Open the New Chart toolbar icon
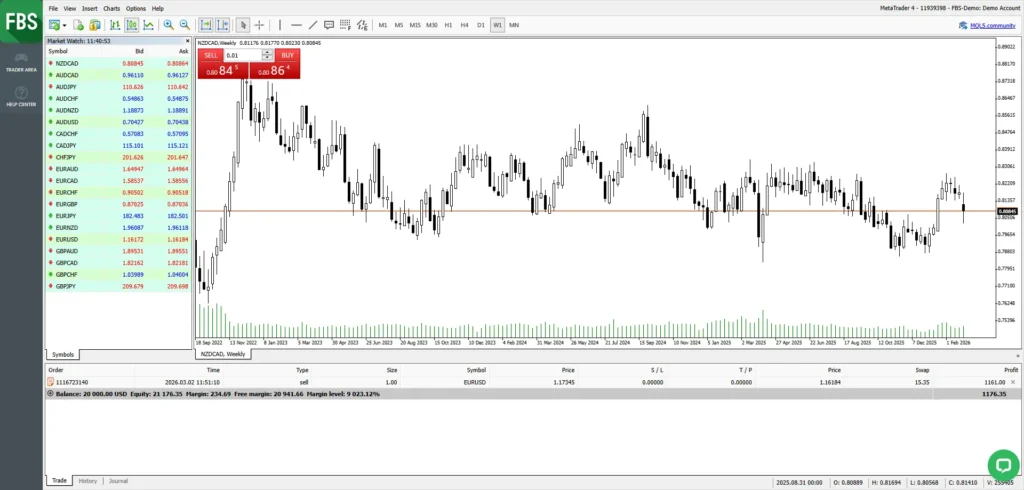 (x=54, y=25)
